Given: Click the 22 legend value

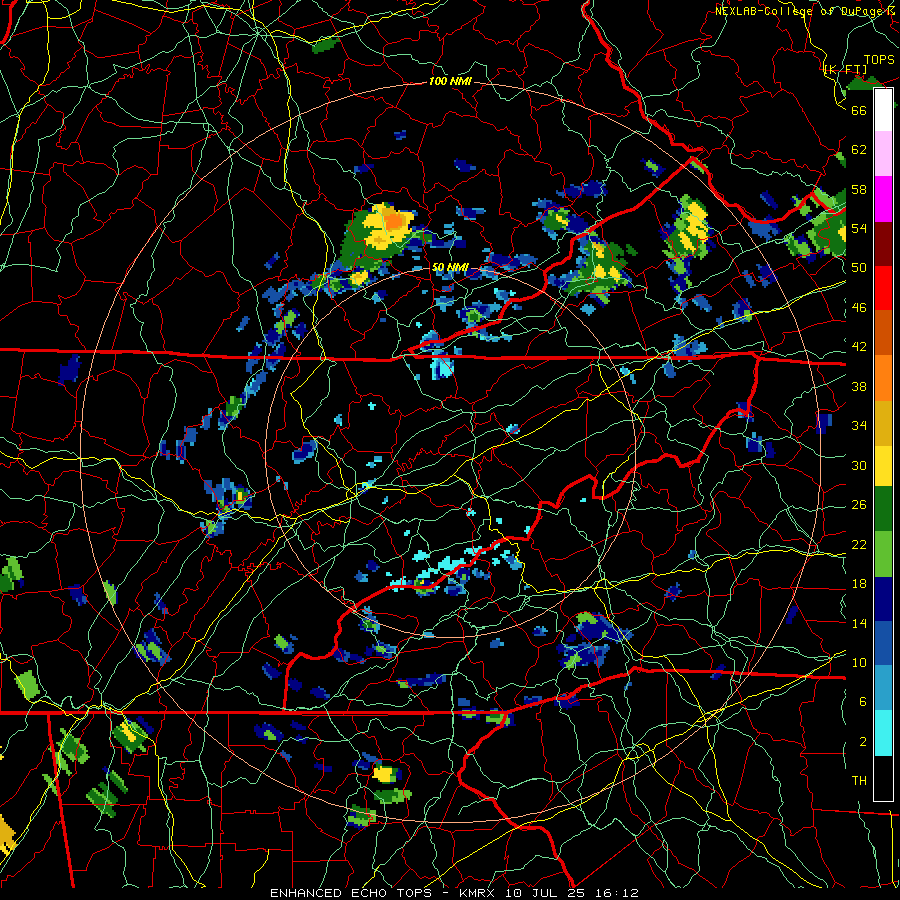Looking at the screenshot, I should tap(859, 544).
